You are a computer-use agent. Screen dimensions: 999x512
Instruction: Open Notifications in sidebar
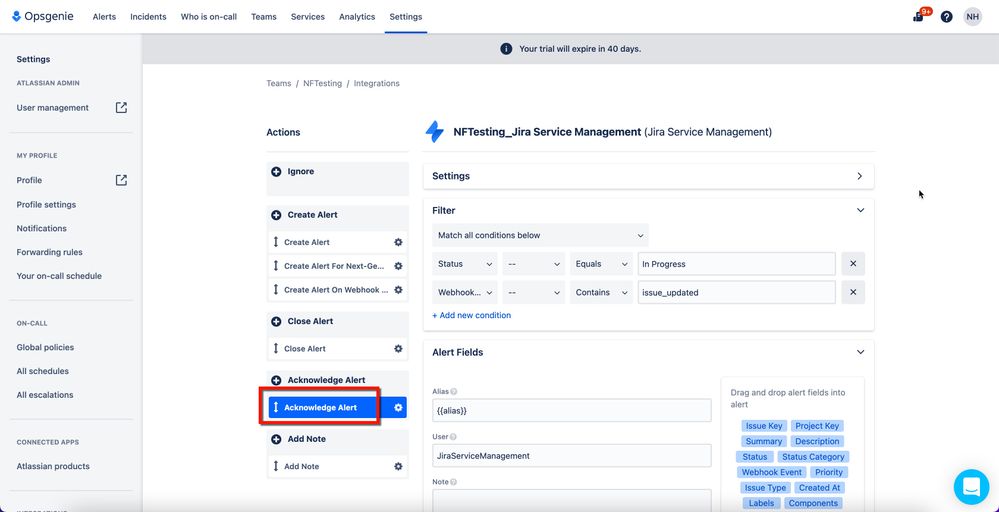(x=41, y=228)
